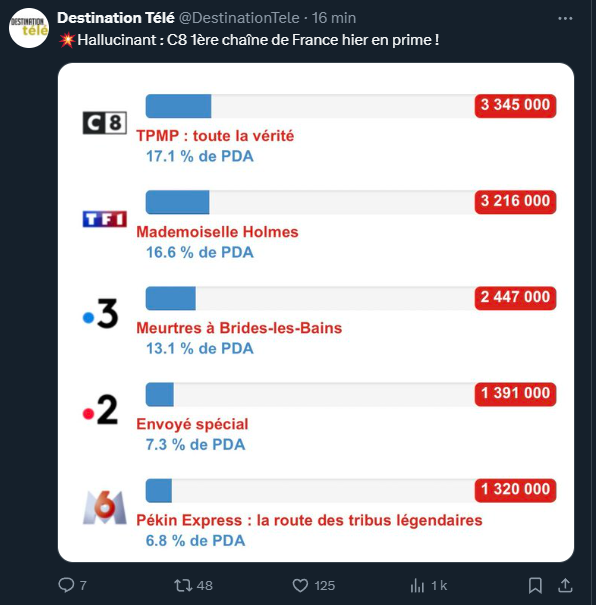This screenshot has width=596, height=605.
Task: Click the France 3 logo
Action: pos(101,314)
